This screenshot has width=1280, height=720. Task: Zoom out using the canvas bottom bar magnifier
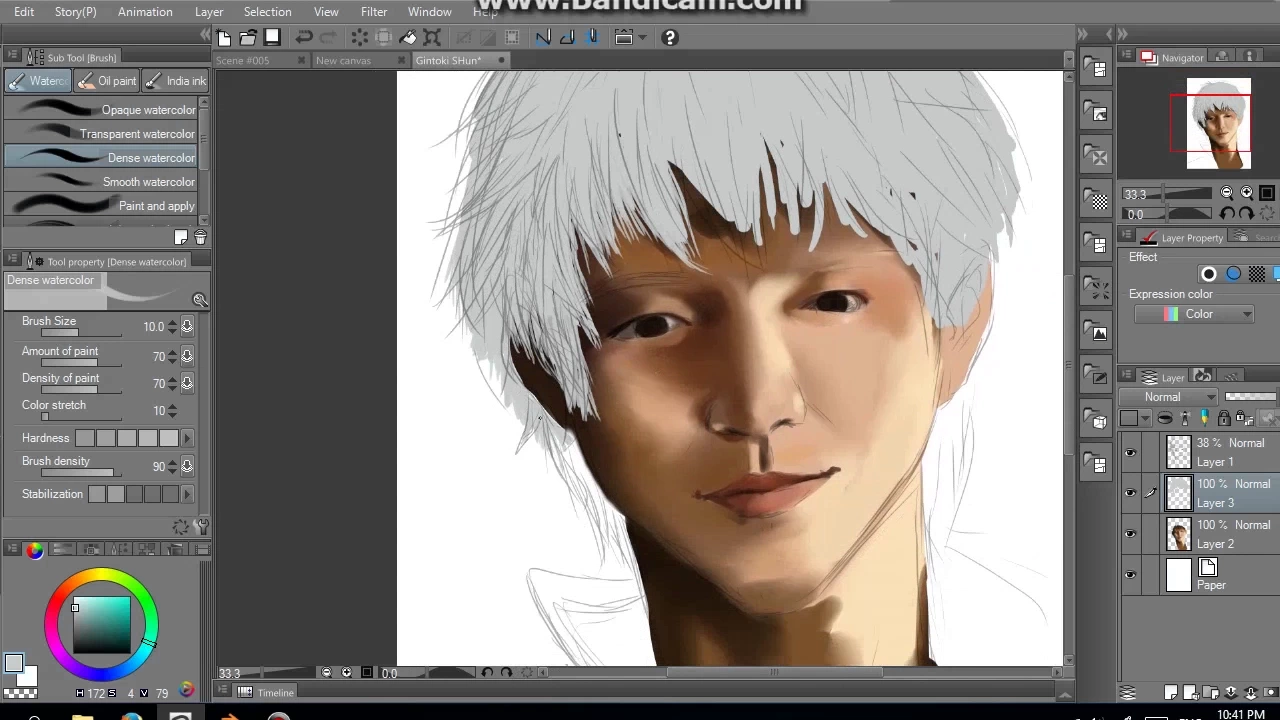pos(327,673)
